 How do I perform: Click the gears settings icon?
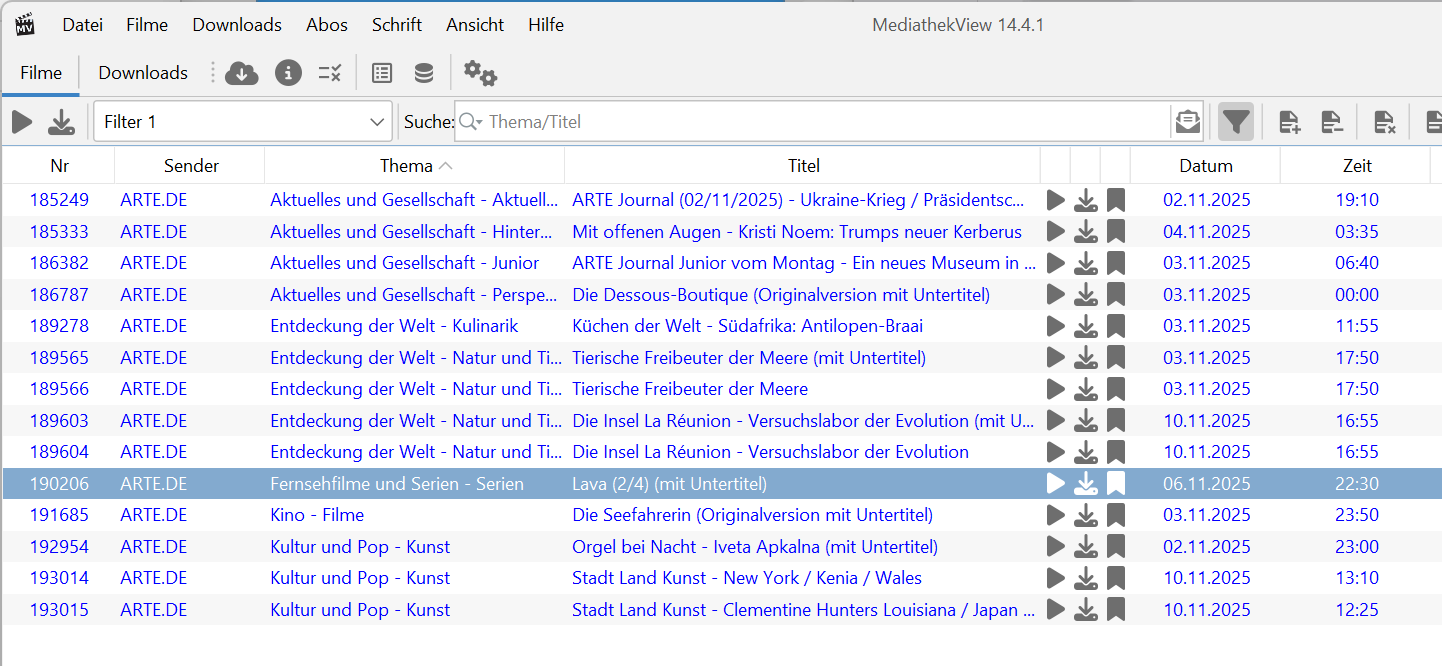(480, 73)
